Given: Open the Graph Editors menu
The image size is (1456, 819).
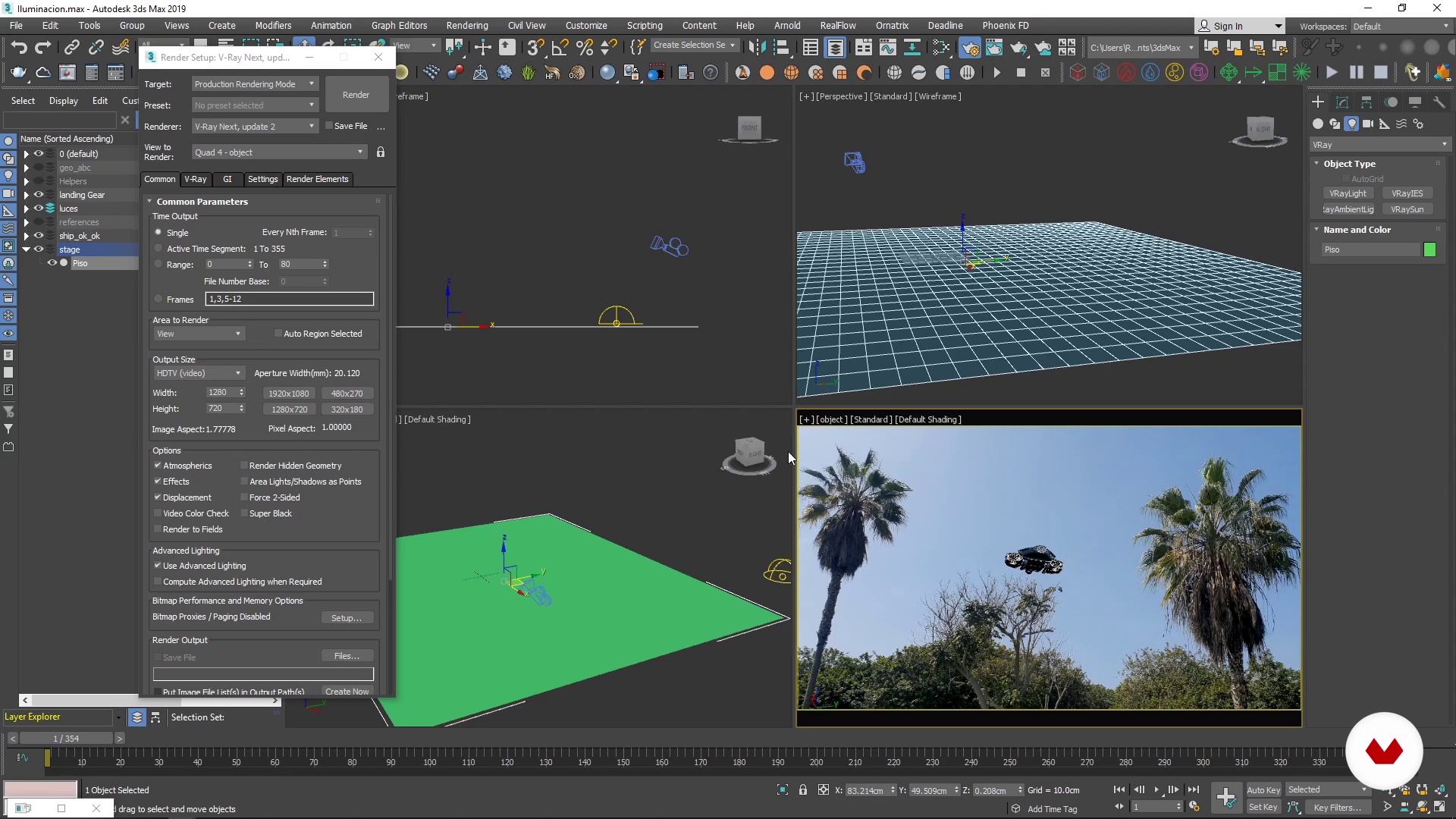Looking at the screenshot, I should [x=399, y=25].
